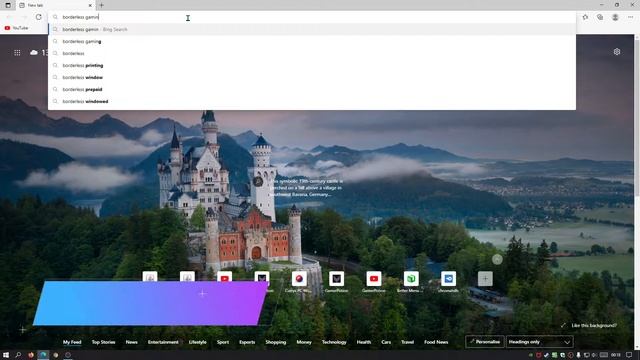Viewport: 640px width, 360px height.
Task: Select the 'borderless gaming' suggestion
Action: 312,42
